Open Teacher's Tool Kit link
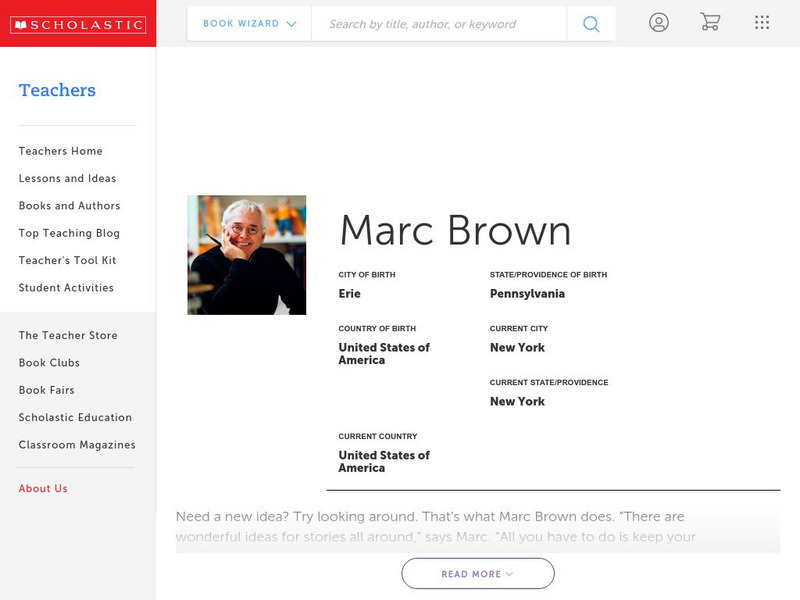 67,261
